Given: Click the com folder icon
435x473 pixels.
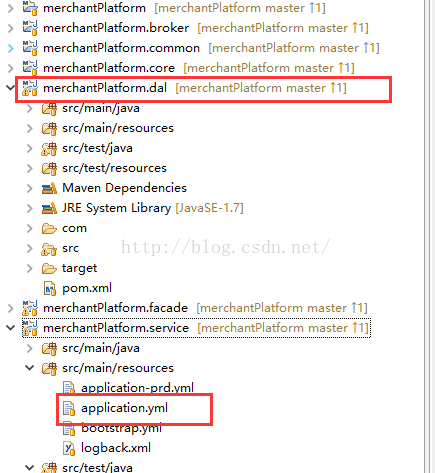Looking at the screenshot, I should [49, 228].
